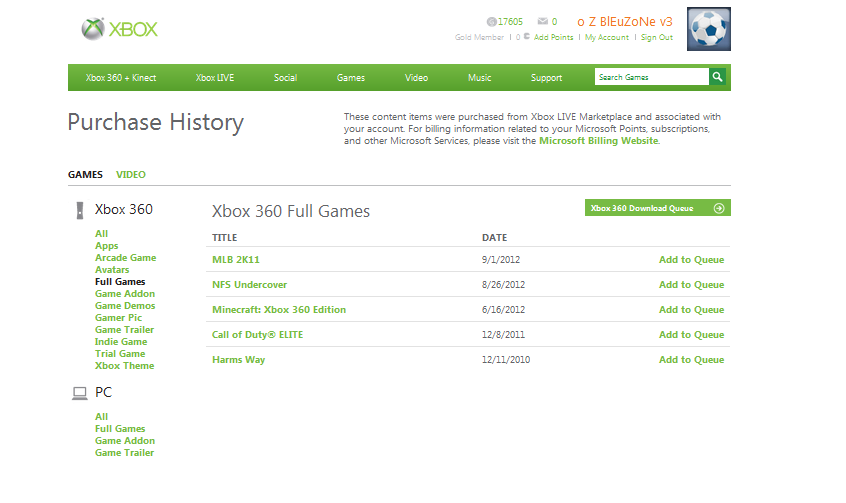Click Sign Out link

point(657,37)
